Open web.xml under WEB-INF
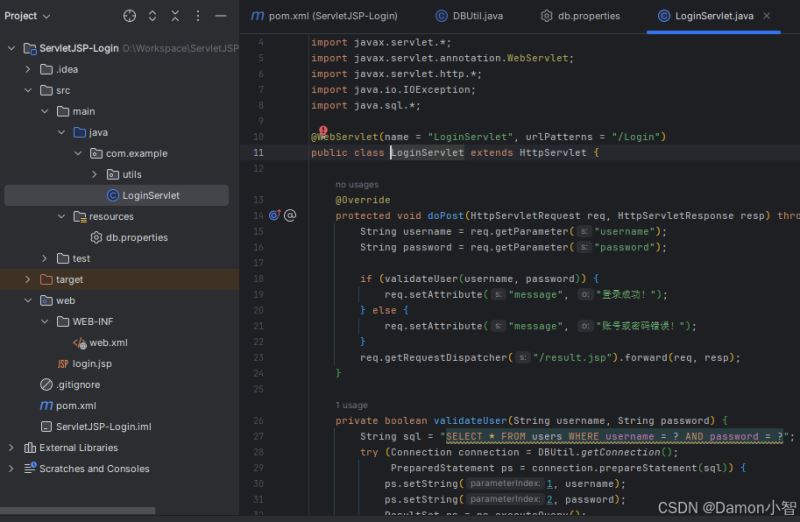The image size is (800, 522). 107,342
